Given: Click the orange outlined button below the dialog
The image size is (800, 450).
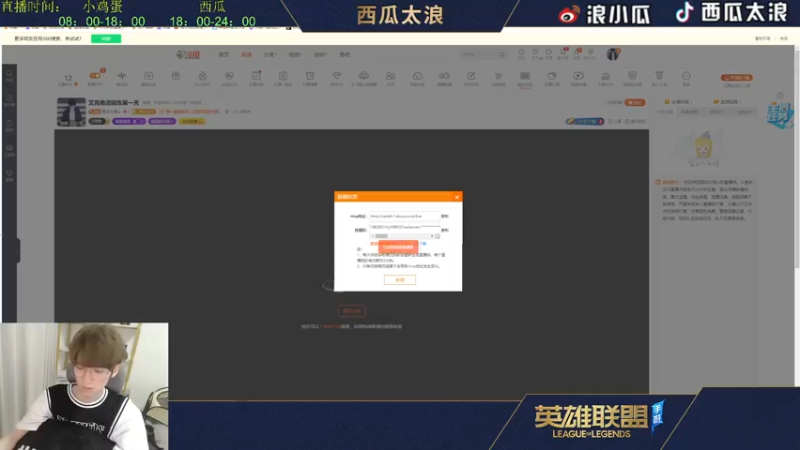Looking at the screenshot, I should pyautogui.click(x=352, y=311).
